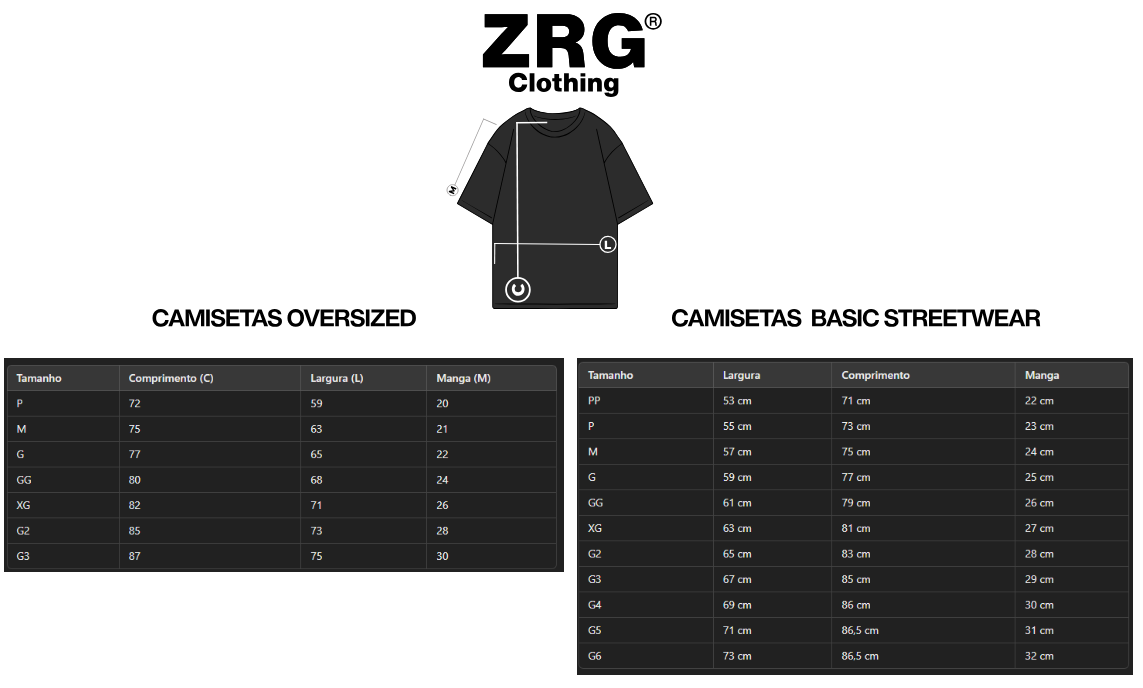Viewport: 1143px width, 688px height.
Task: Select size GG row label in Oversized table
Action: pyautogui.click(x=24, y=480)
